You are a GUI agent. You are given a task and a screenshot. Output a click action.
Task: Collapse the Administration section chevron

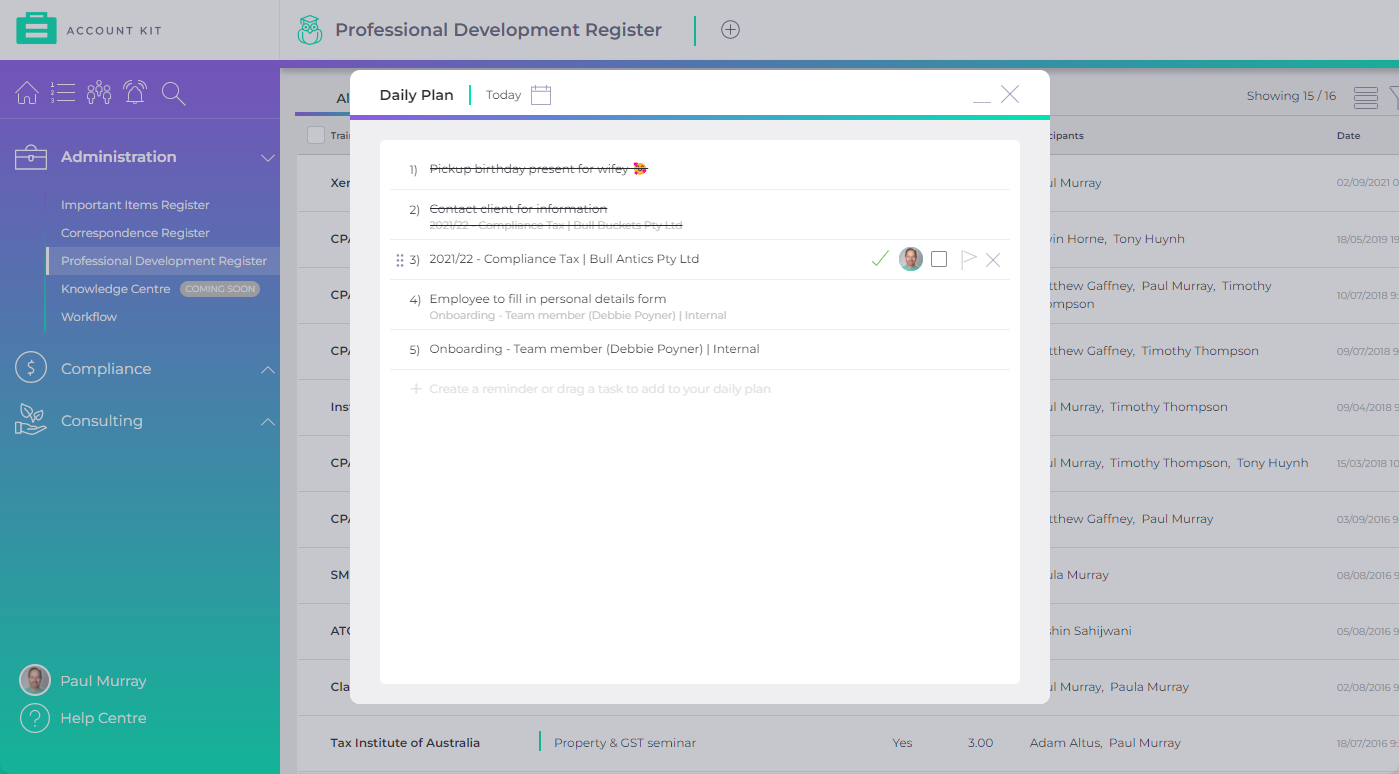(268, 157)
